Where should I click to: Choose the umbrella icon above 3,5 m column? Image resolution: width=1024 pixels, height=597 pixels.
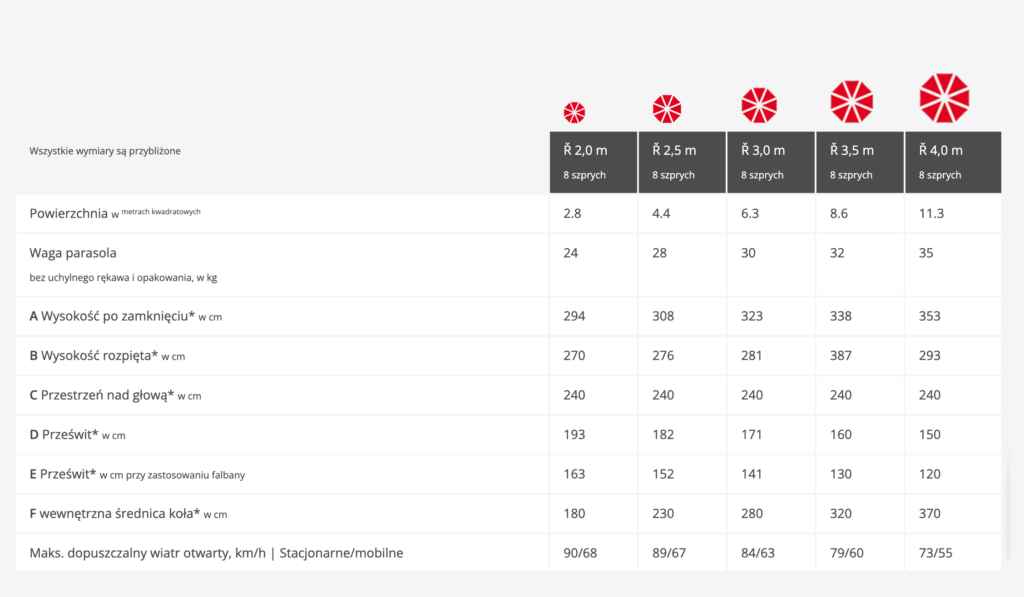coord(851,101)
